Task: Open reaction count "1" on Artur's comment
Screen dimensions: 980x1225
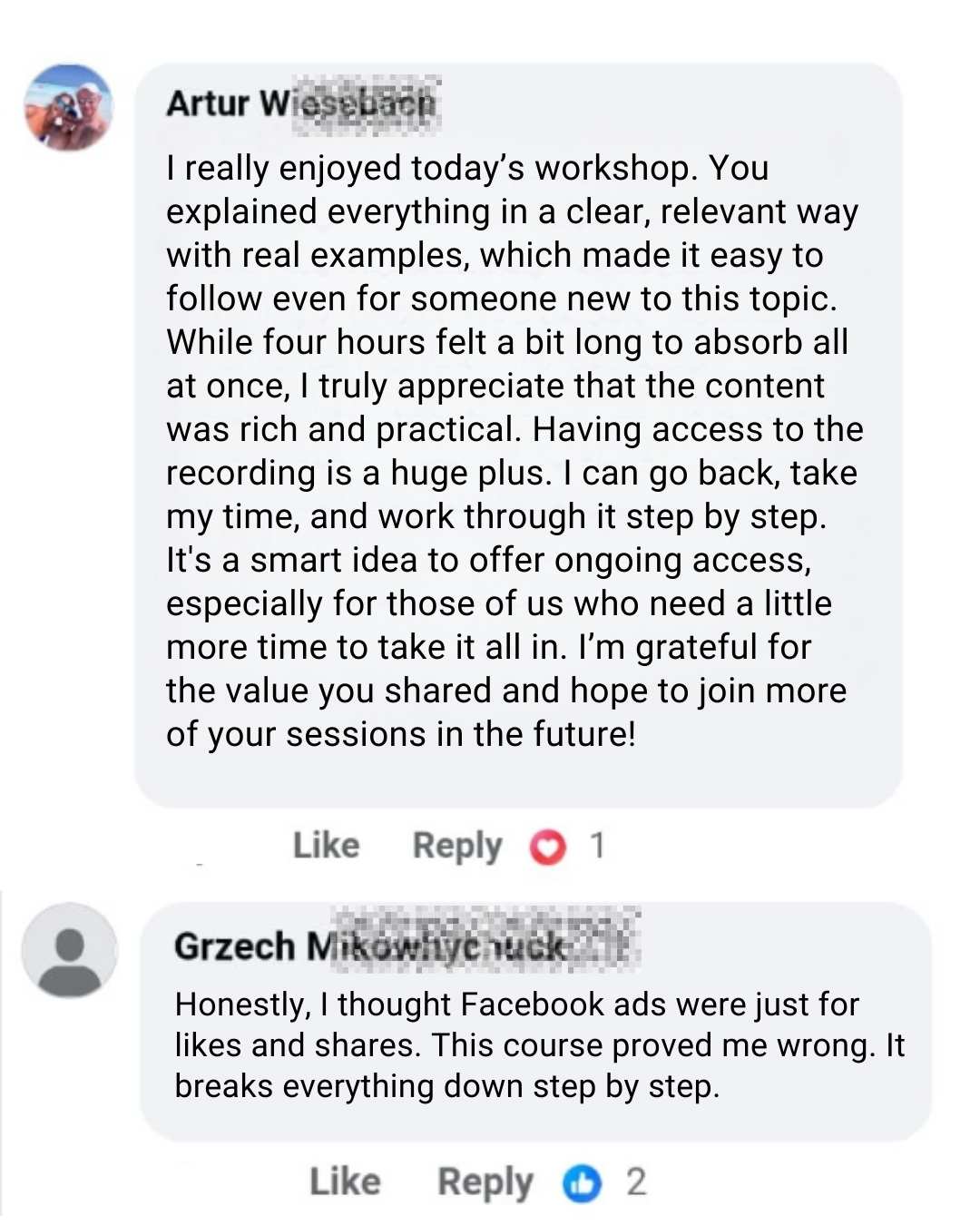Action: tap(596, 846)
